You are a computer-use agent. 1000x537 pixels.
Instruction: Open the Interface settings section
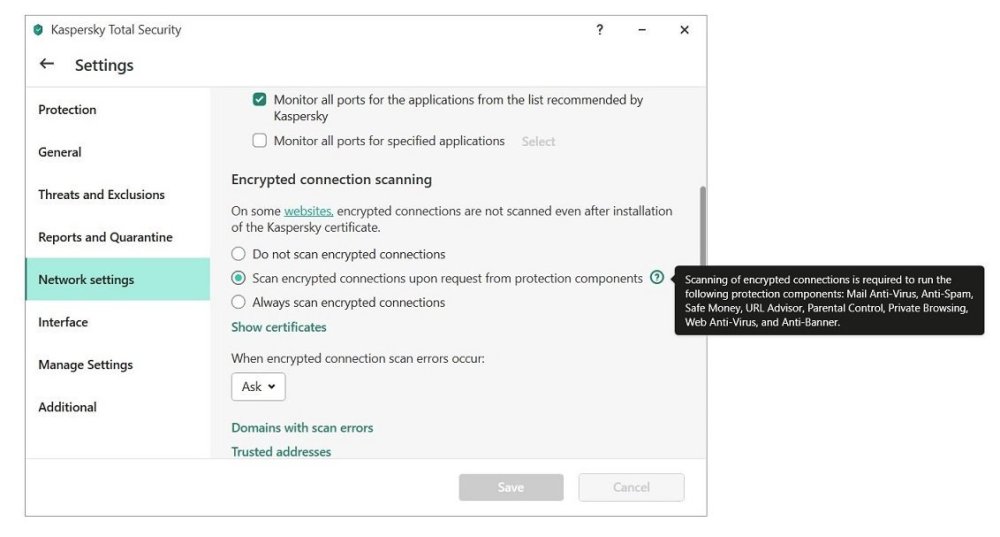pos(63,322)
